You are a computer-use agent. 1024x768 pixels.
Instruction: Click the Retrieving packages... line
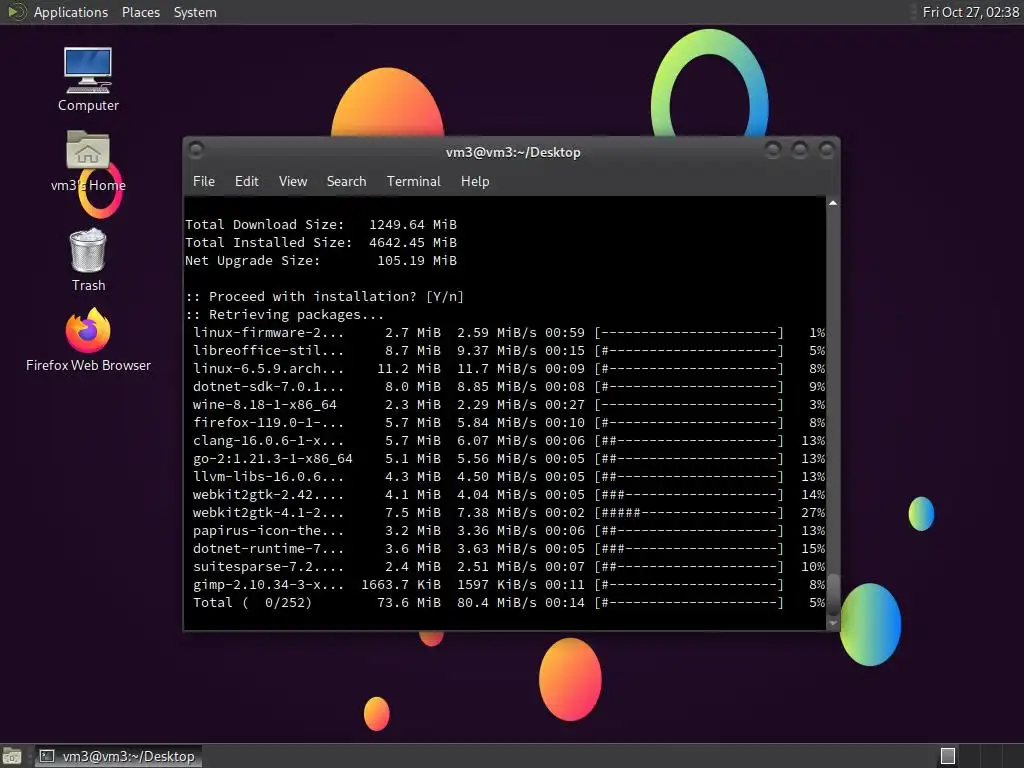click(285, 315)
